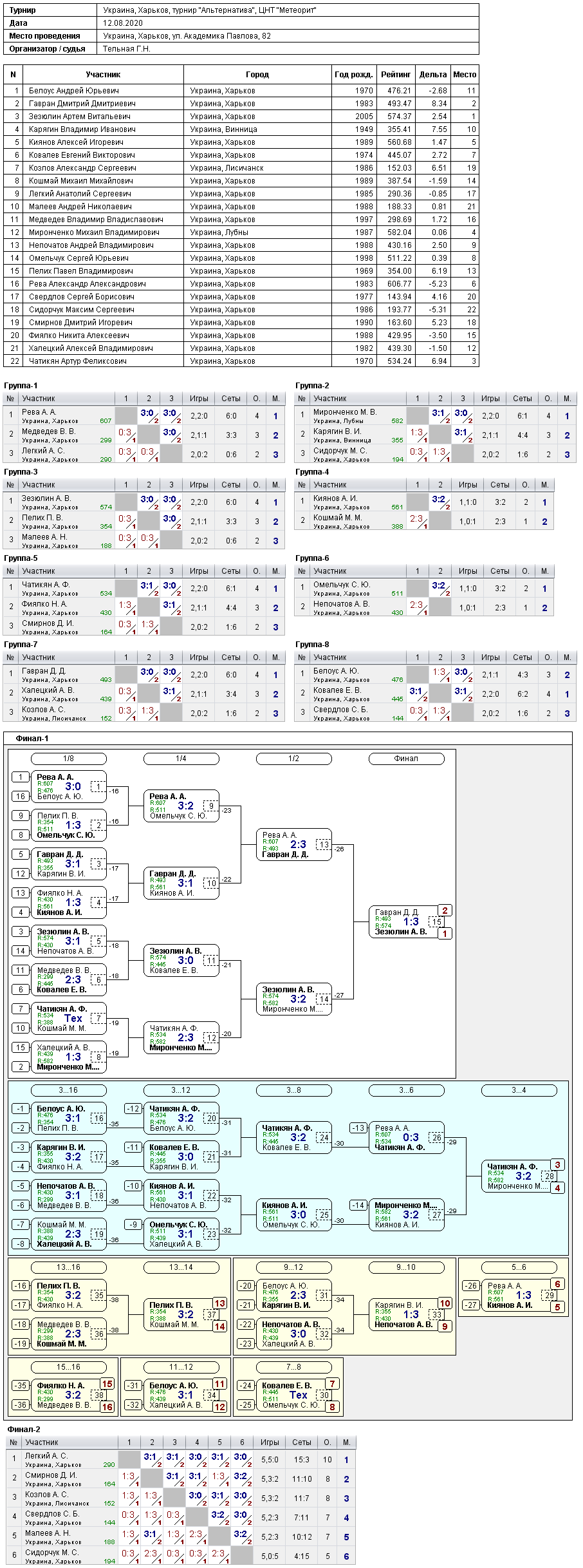
Task: Click match number box 13 in semifinal
Action: coord(324,844)
